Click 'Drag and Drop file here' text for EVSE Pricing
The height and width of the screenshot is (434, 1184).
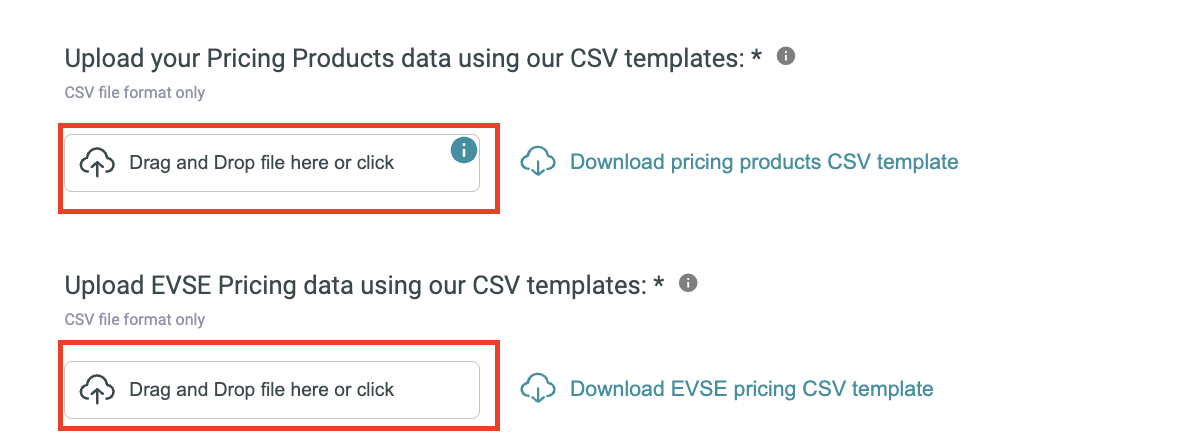coord(231,389)
